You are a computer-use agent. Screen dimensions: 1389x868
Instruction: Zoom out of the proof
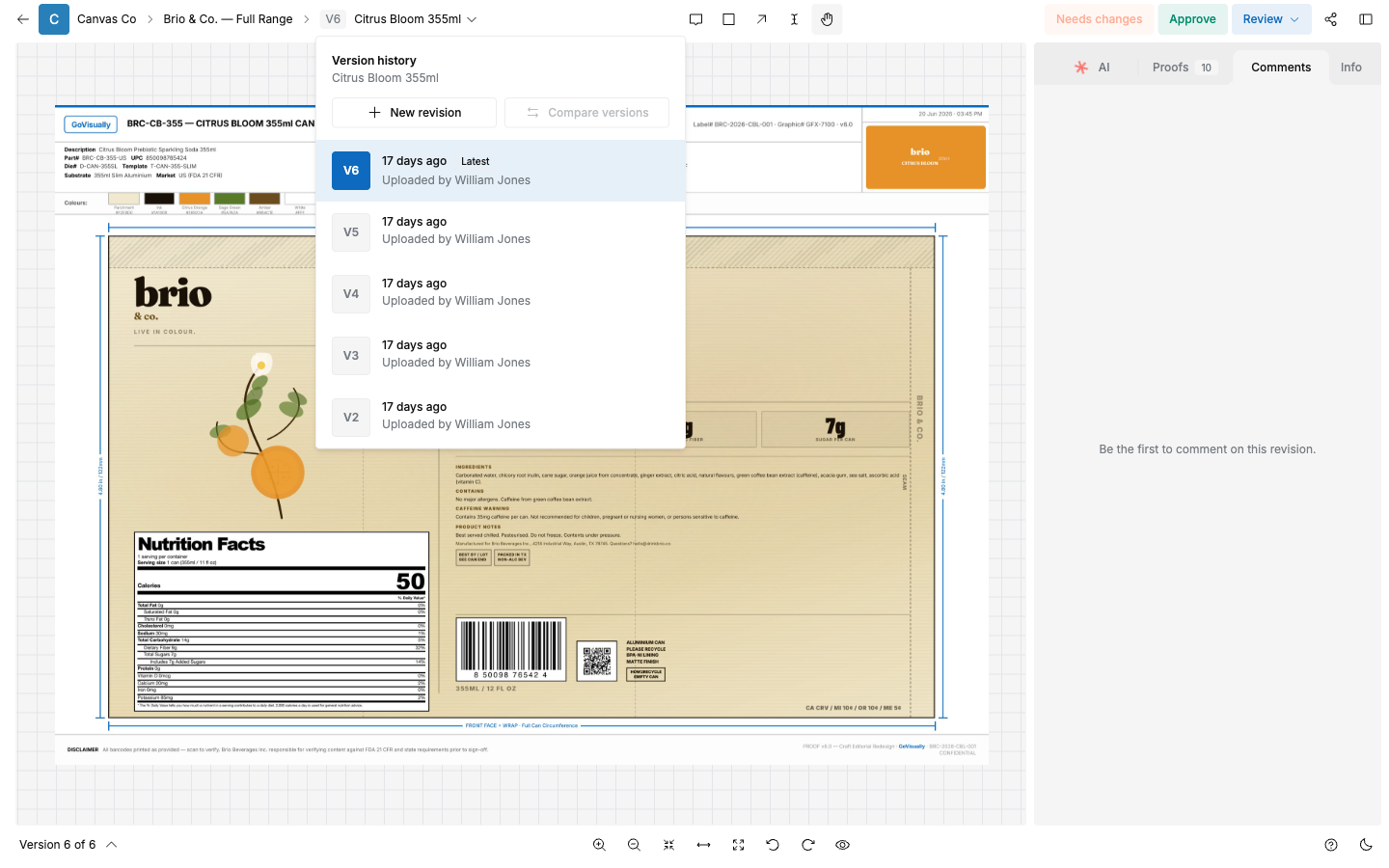(x=634, y=845)
